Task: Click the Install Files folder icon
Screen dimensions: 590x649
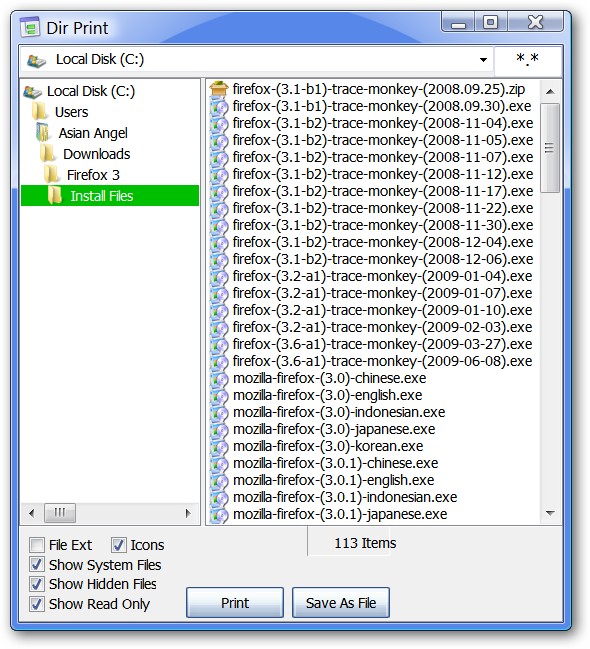Action: [x=55, y=195]
